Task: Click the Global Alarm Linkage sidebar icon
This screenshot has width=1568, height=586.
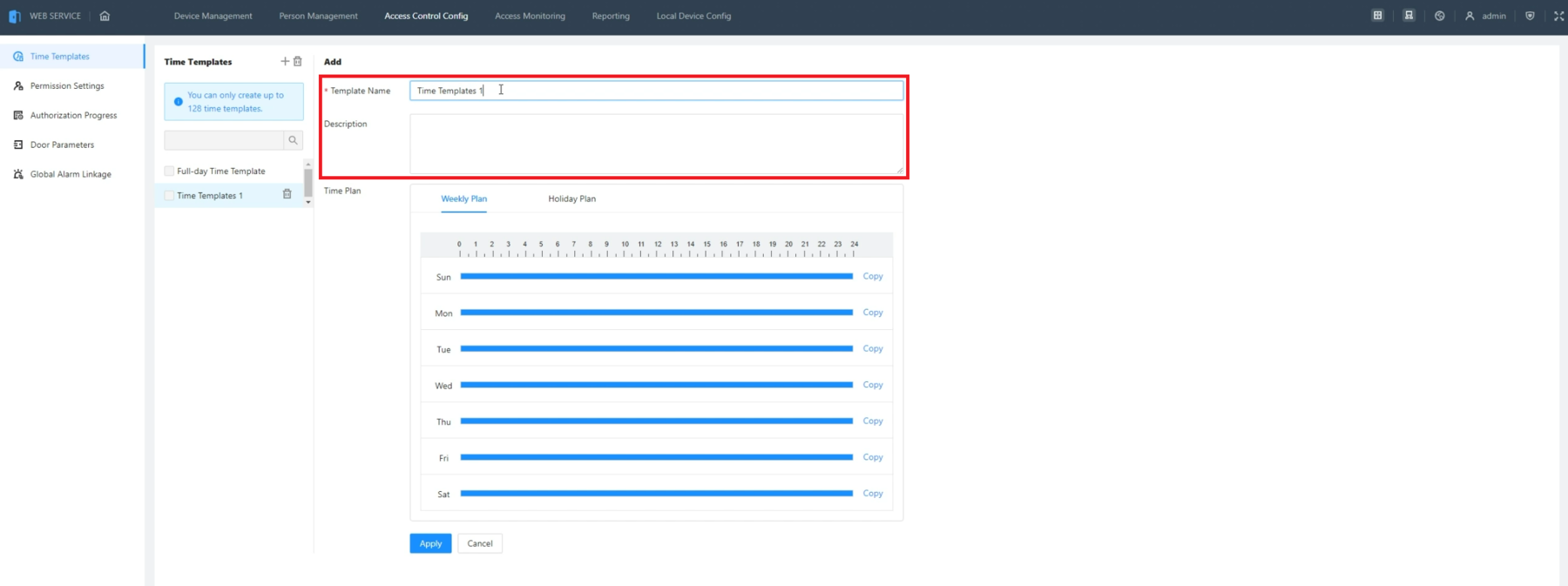Action: 18,174
